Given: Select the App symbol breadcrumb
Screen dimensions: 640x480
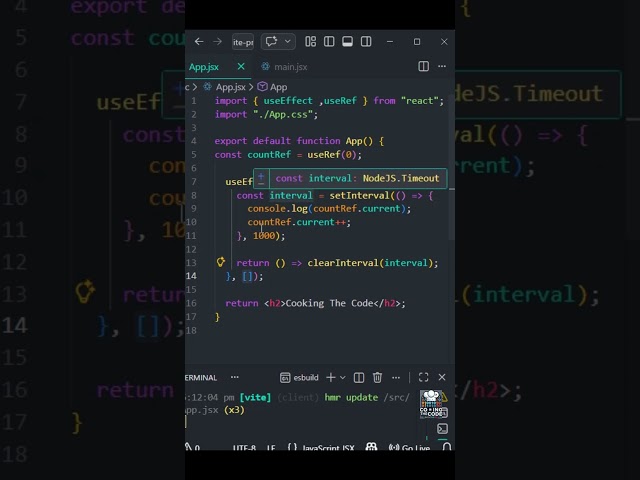Looking at the screenshot, I should tap(278, 87).
